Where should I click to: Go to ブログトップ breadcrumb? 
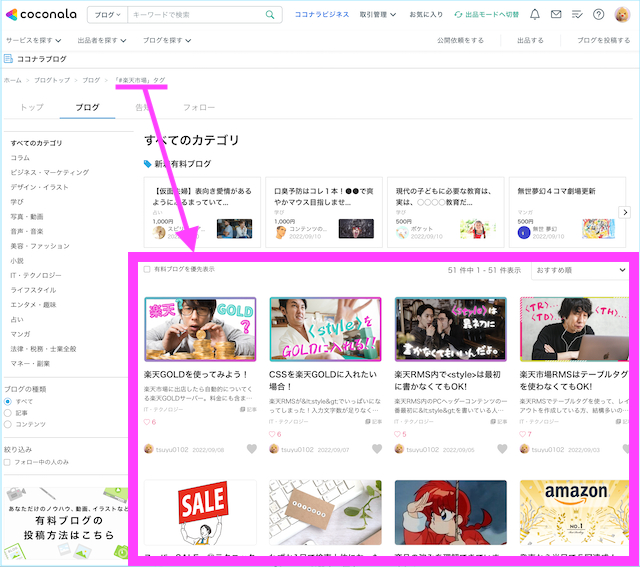(52, 80)
